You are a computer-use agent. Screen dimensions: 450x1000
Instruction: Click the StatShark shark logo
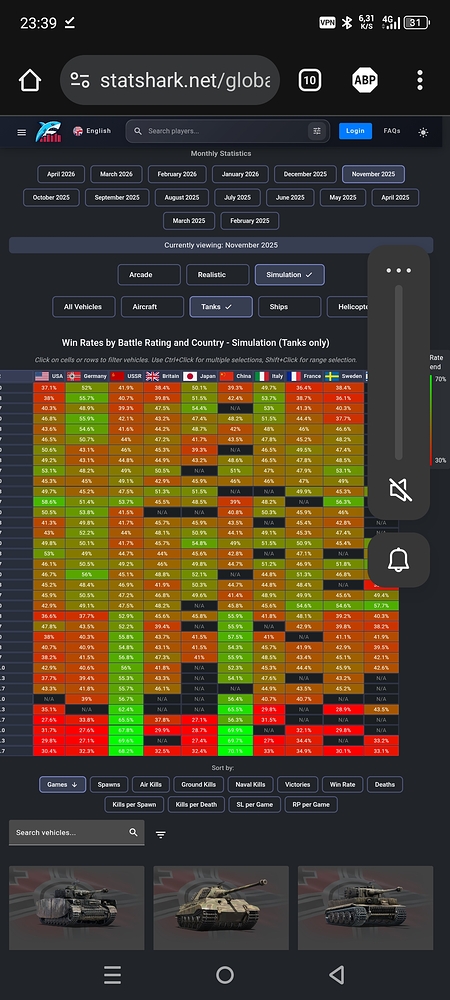[48, 131]
